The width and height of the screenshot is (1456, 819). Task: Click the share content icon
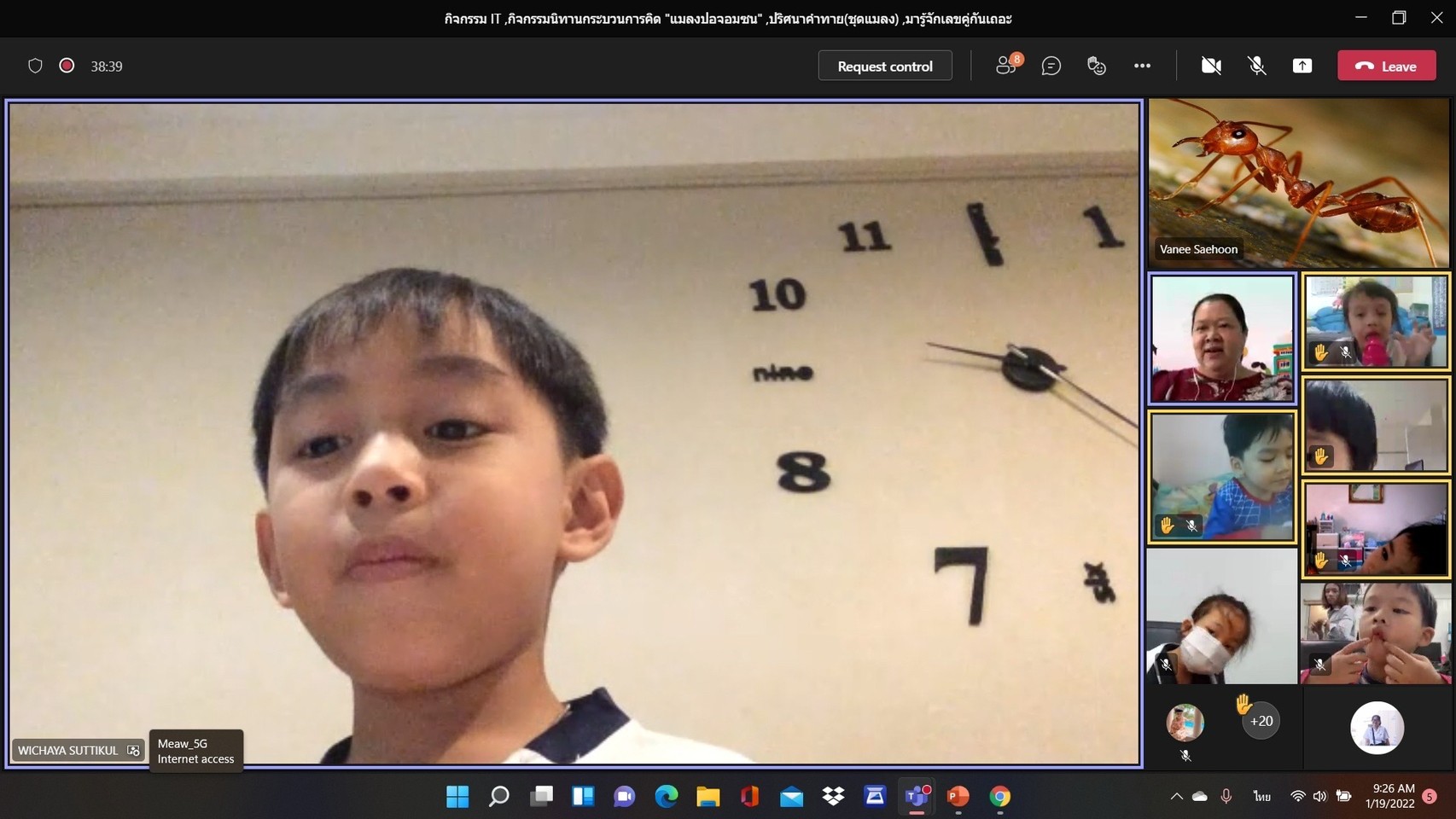[1302, 66]
